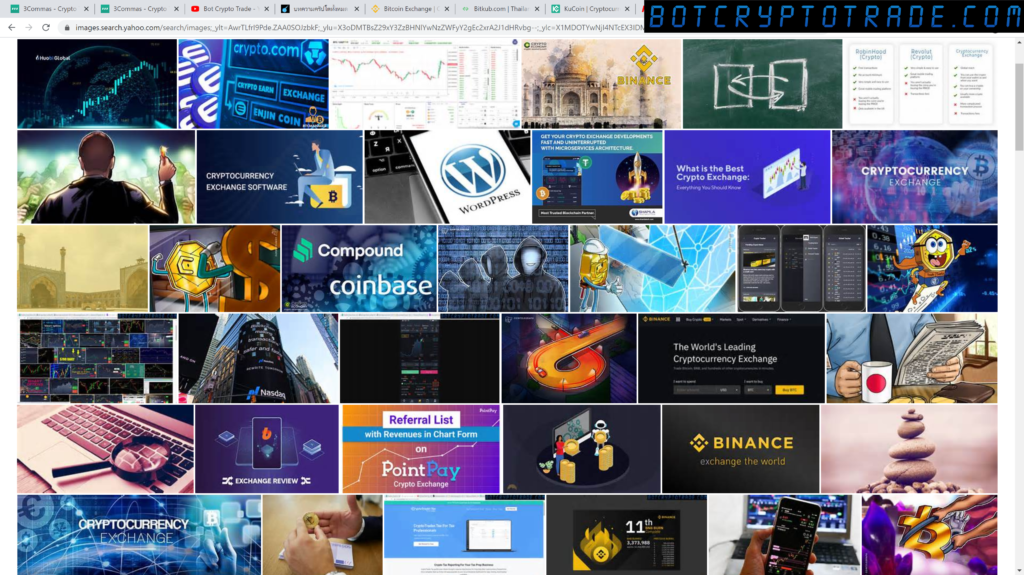Viewport: 1024px width, 575px height.
Task: Click the scrollbar up arrow
Action: [x=1019, y=42]
